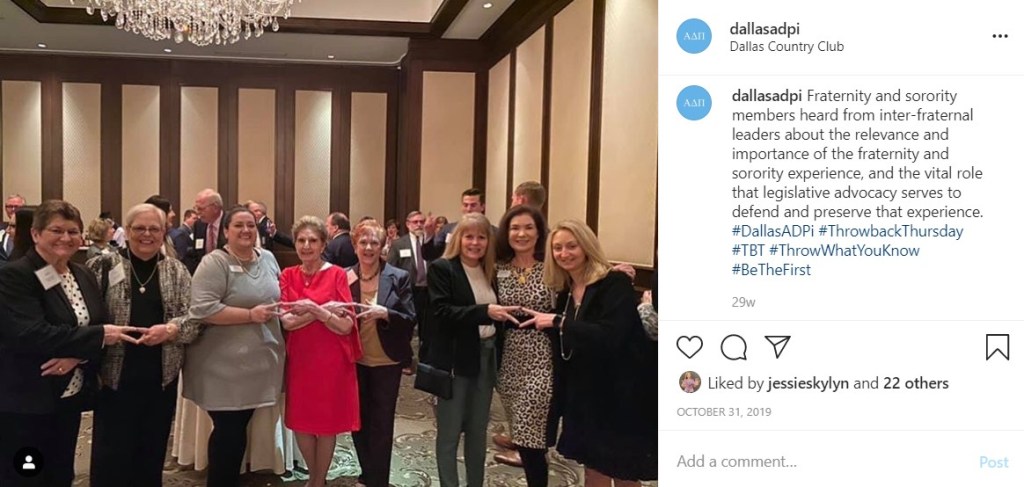The height and width of the screenshot is (487, 1024).
Task: Open jessieskylyn's liker profile picture
Action: point(690,382)
